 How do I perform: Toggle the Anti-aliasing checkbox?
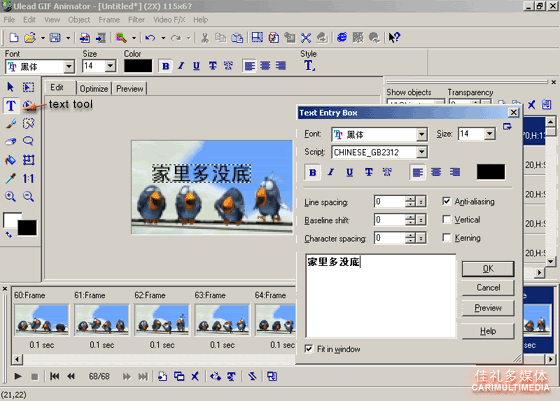point(446,201)
